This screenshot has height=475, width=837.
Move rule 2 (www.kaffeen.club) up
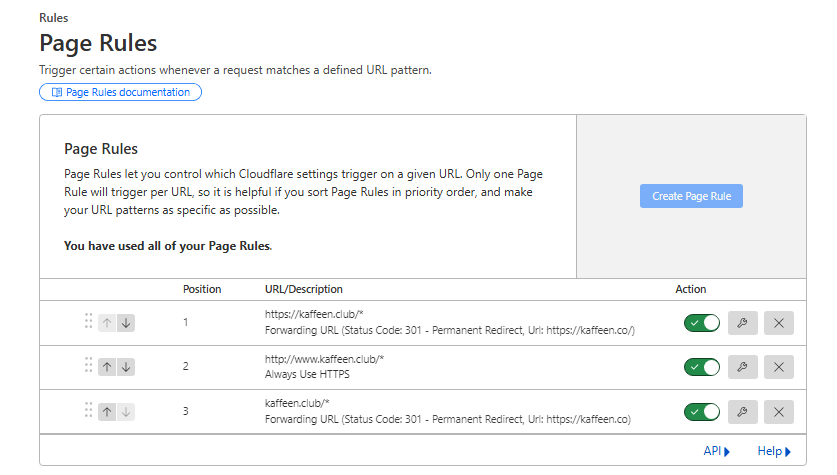click(107, 367)
